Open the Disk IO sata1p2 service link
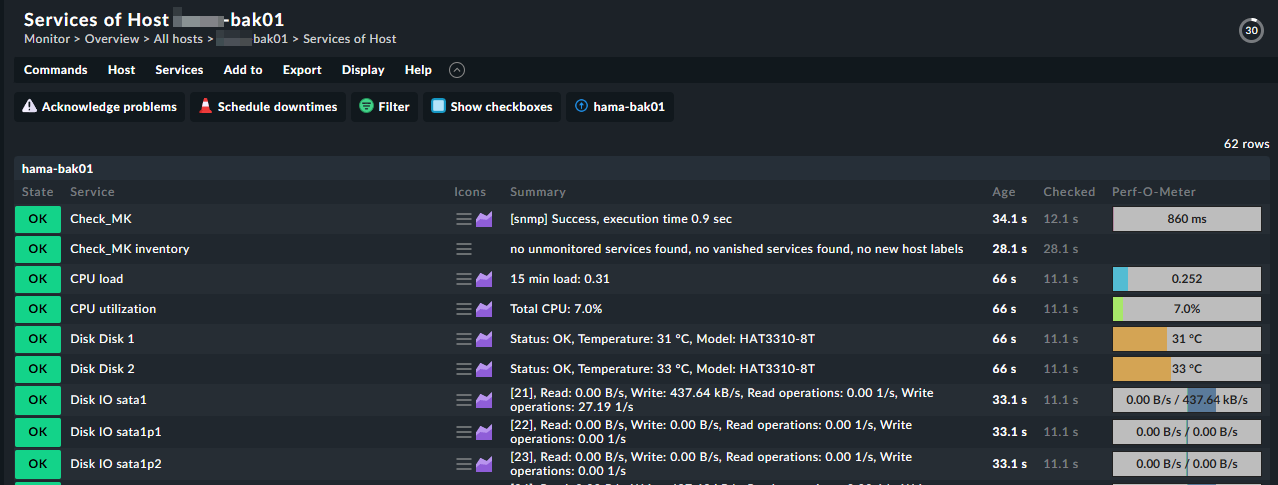The image size is (1278, 485). [116, 464]
